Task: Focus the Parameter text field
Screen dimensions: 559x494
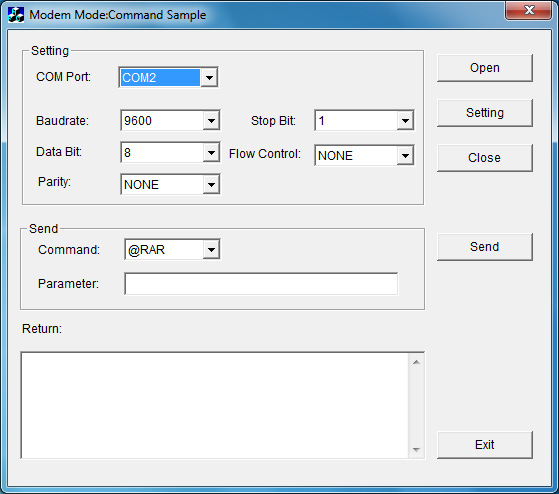Action: coord(261,284)
